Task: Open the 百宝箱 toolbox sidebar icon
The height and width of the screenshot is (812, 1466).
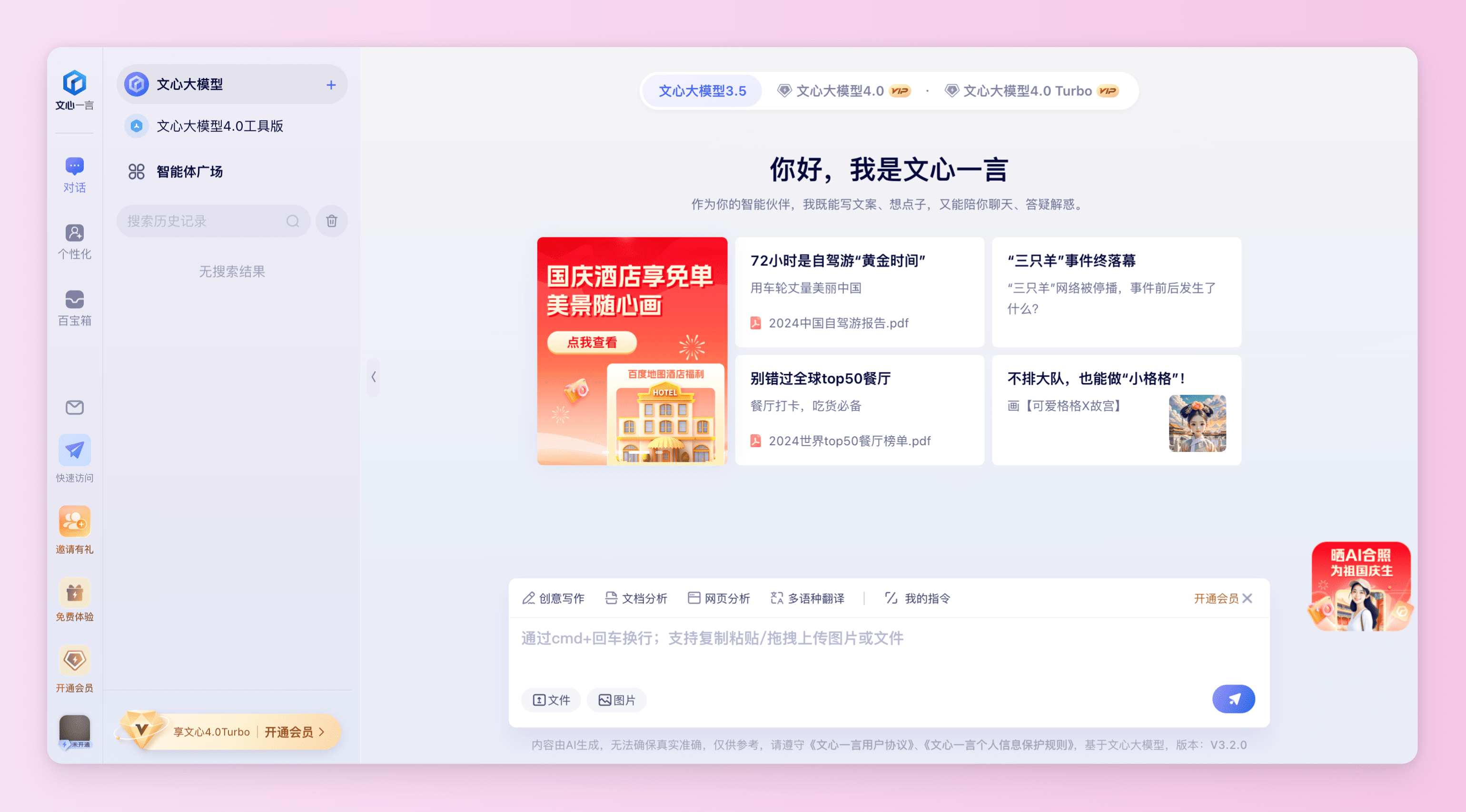Action: (75, 300)
